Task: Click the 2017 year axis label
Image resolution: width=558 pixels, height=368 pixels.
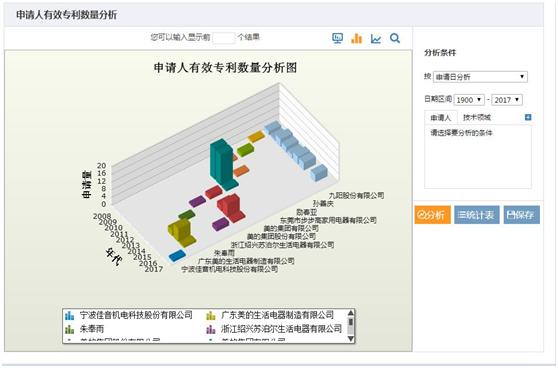Action: (154, 269)
